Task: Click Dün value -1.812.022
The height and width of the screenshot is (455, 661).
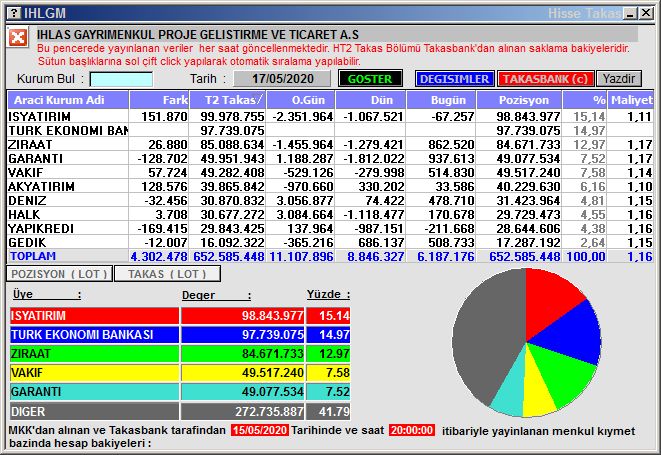Action: [373, 158]
